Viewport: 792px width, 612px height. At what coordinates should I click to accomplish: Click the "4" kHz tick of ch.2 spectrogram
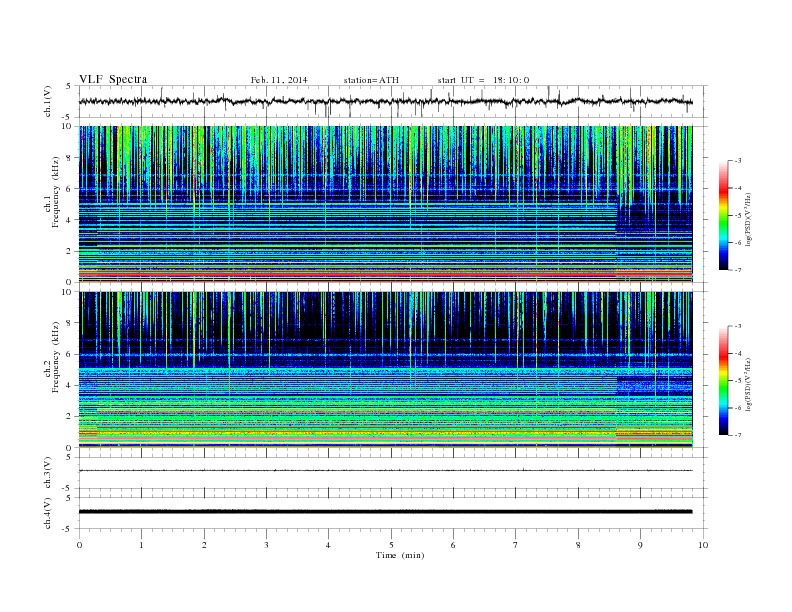pyautogui.click(x=69, y=385)
